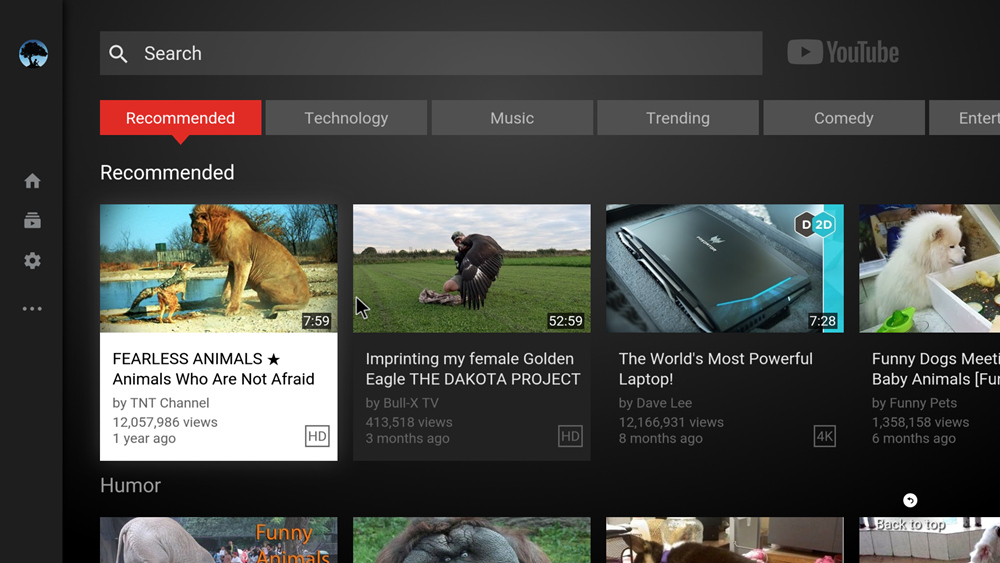
Task: Open the account profile avatar
Action: coord(33,54)
